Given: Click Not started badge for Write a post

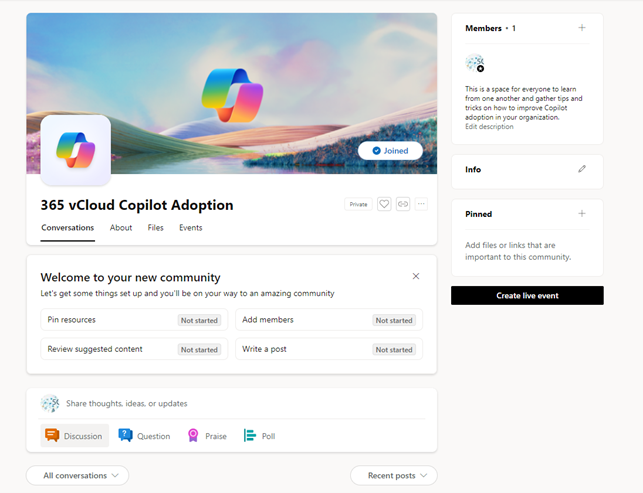Looking at the screenshot, I should tap(394, 350).
